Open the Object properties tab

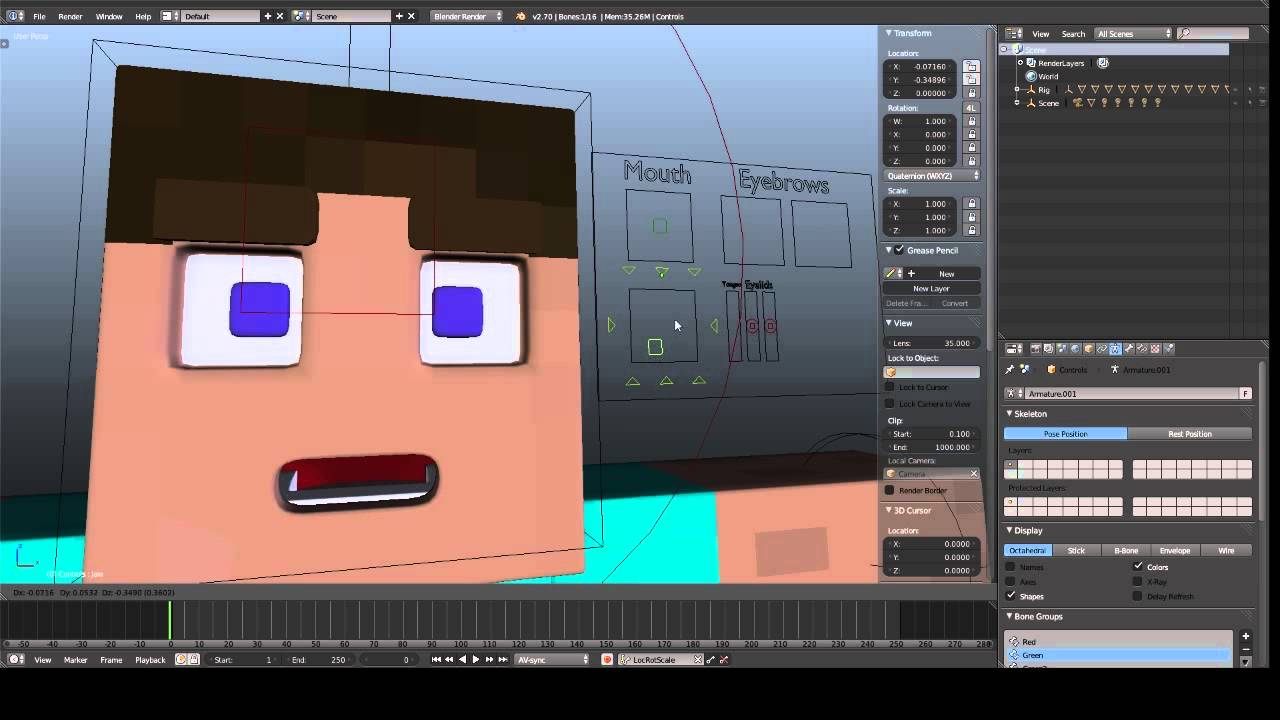point(1088,349)
